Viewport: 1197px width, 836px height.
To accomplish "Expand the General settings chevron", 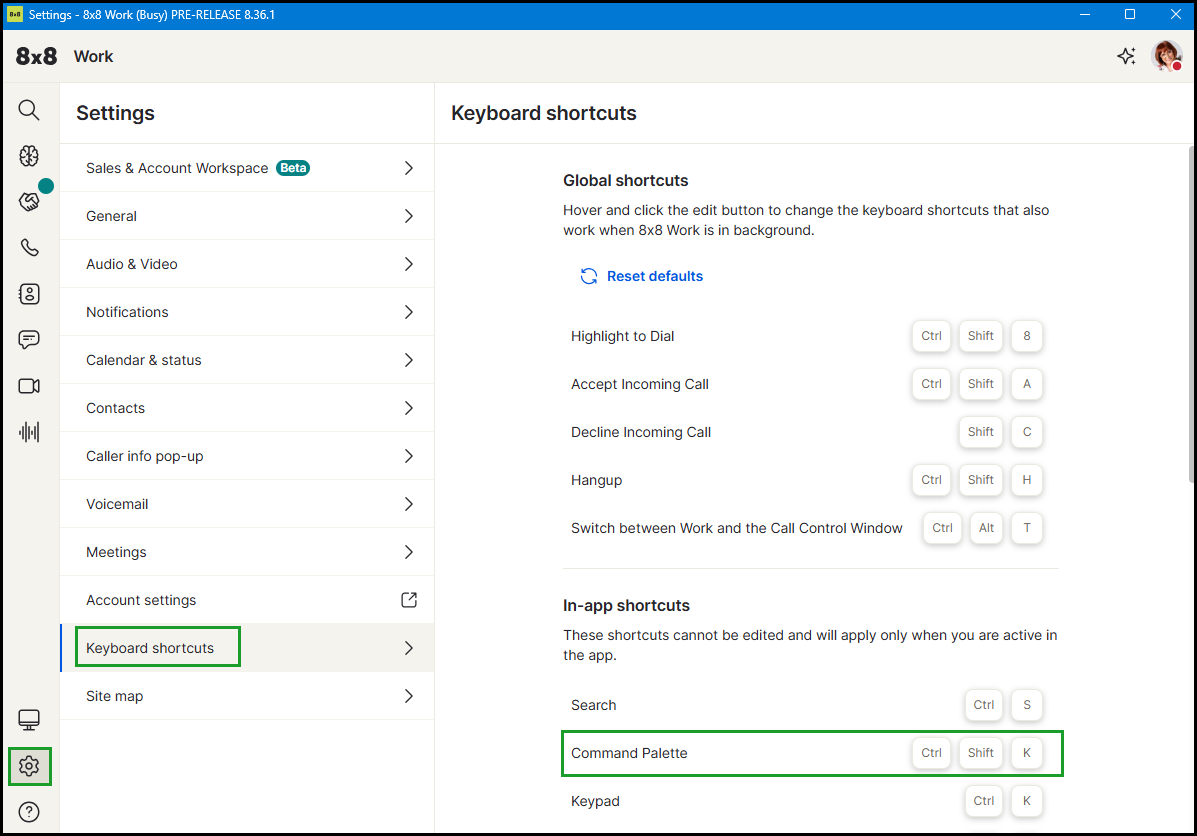I will point(409,216).
